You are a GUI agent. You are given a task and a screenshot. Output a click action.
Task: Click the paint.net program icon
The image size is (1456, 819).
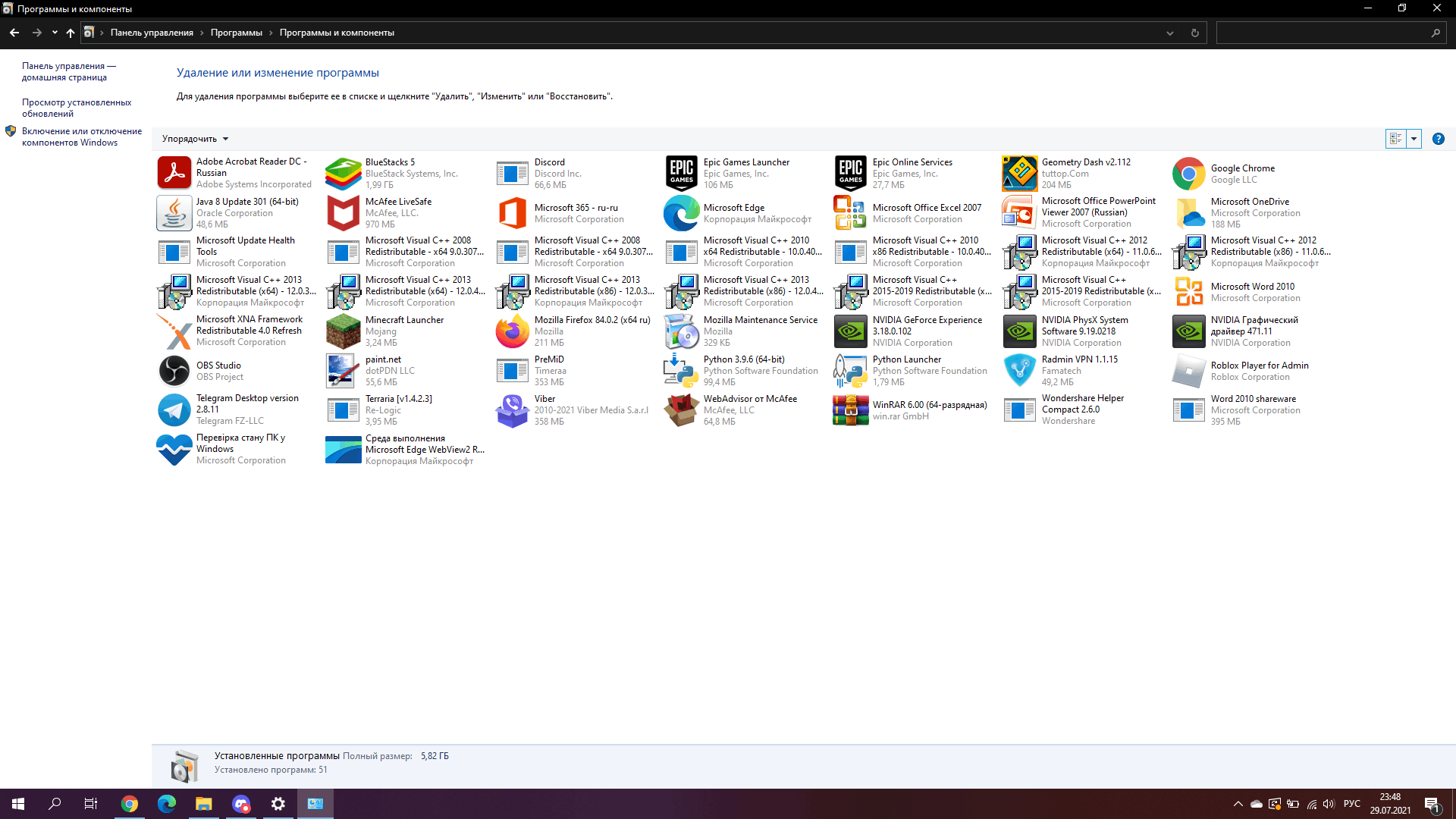[x=343, y=371]
